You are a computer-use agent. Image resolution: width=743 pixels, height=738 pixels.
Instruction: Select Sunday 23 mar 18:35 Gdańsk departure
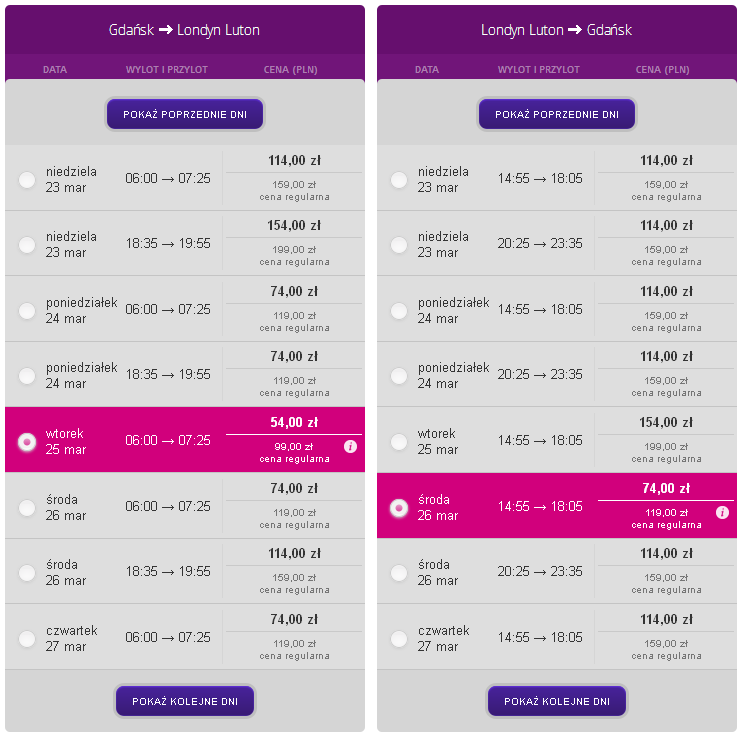pyautogui.click(x=27, y=245)
